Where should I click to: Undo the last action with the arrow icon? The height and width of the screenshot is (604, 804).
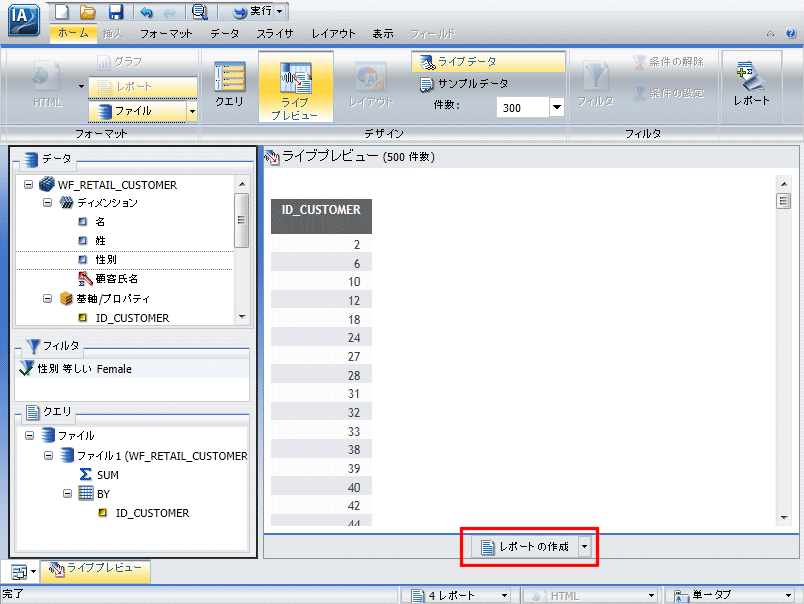(147, 11)
